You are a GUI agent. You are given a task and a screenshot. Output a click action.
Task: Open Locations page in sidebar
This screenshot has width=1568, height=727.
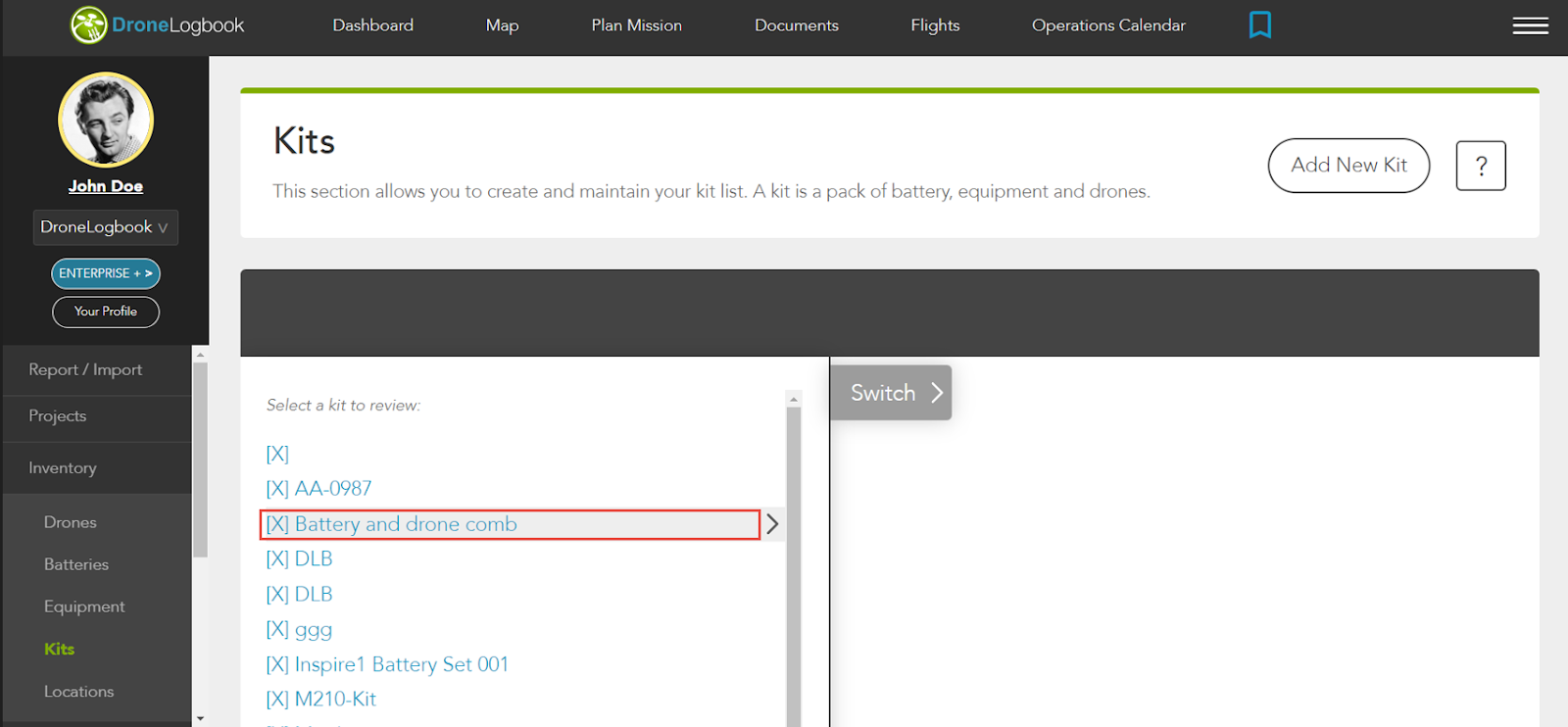[x=78, y=691]
